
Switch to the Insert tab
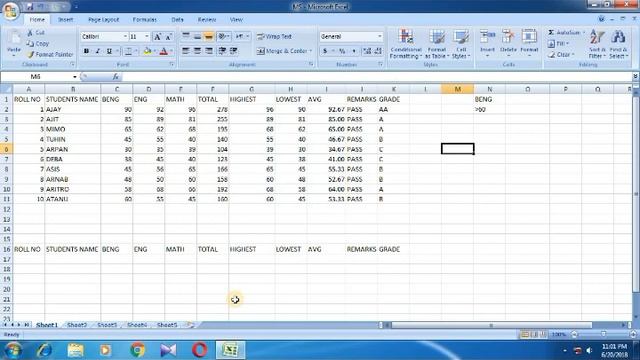[65, 20]
